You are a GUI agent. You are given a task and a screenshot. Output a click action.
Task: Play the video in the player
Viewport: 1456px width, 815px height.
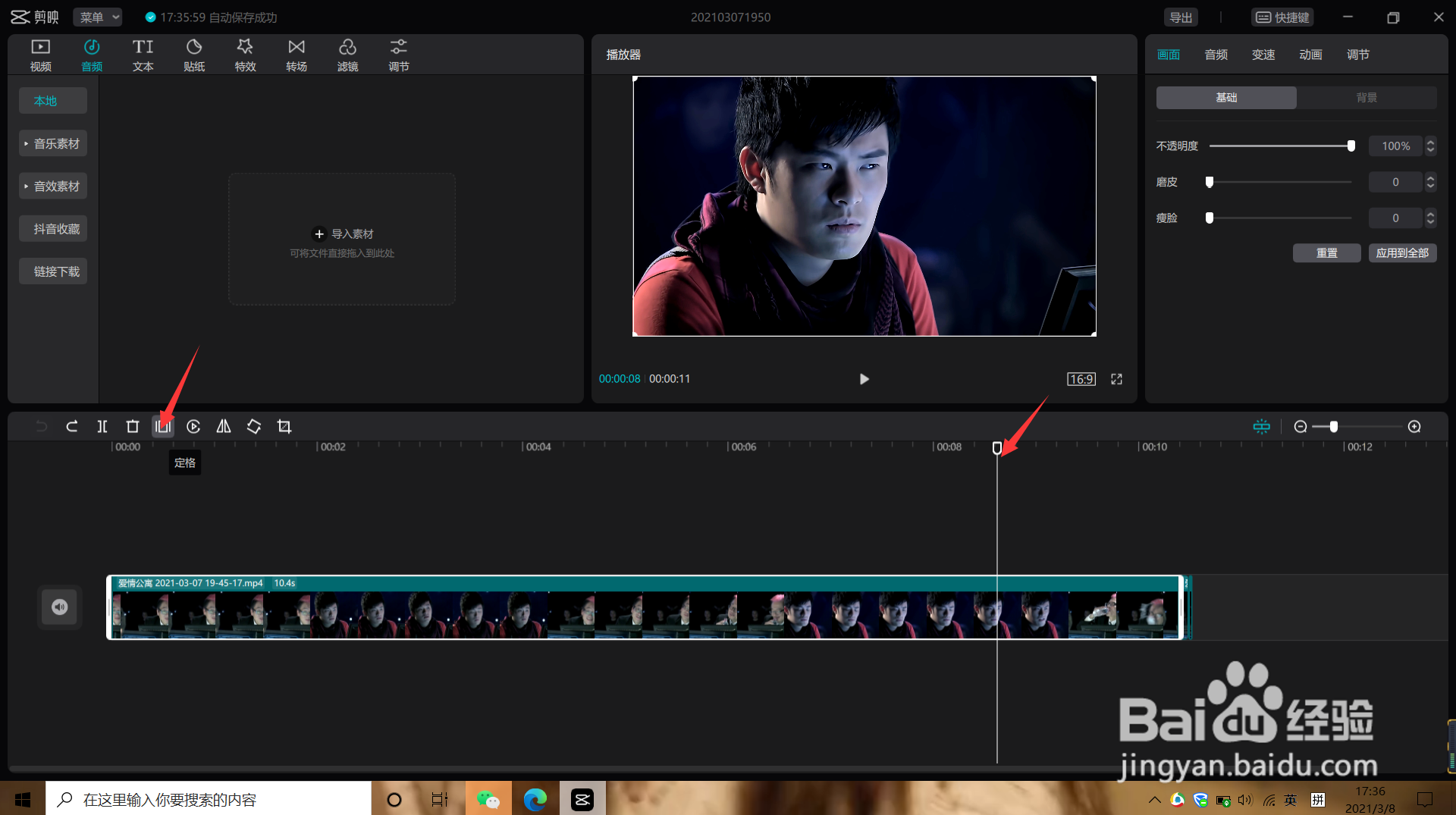coord(864,379)
